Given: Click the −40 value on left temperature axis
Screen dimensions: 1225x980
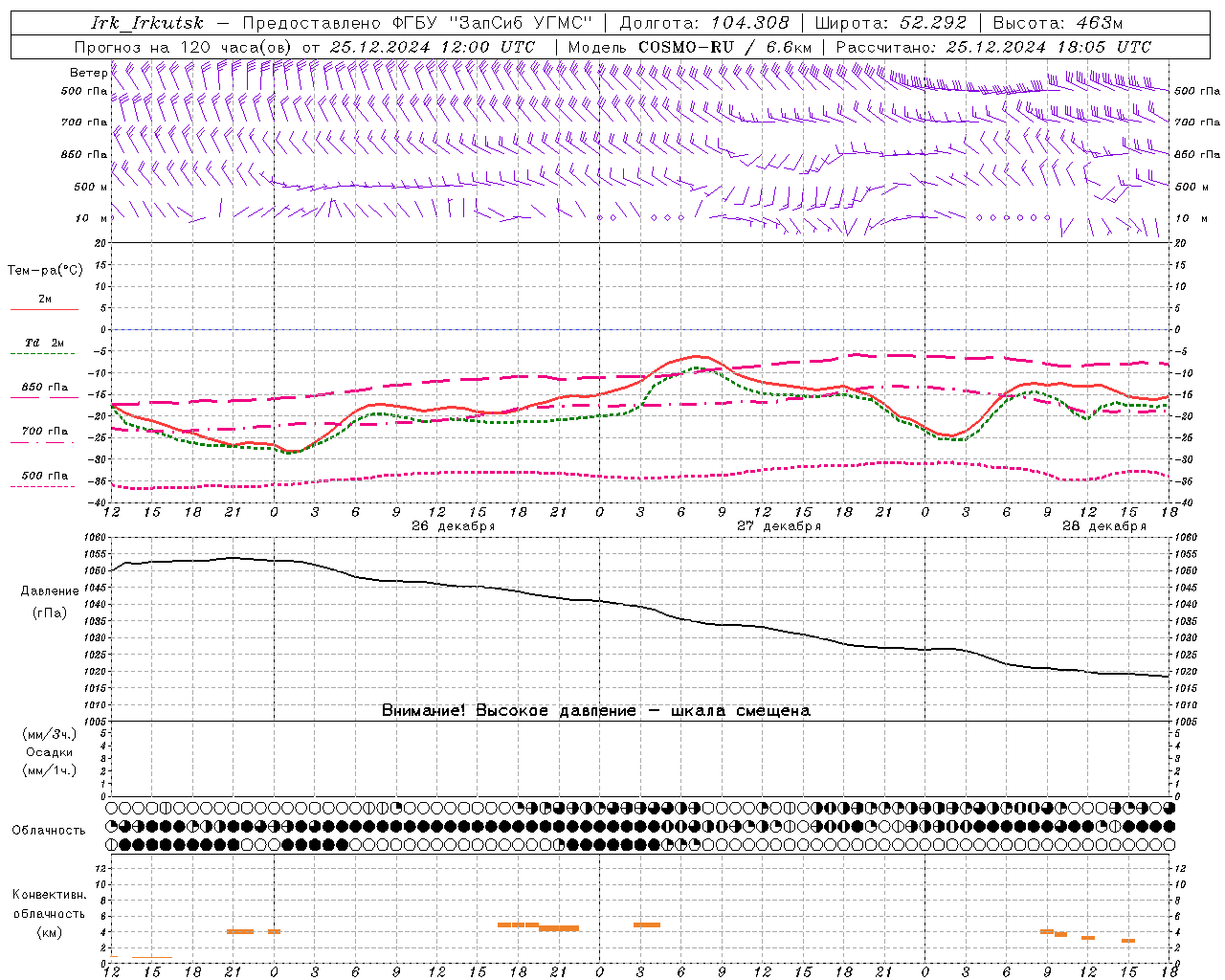Looking at the screenshot, I should click(99, 503).
